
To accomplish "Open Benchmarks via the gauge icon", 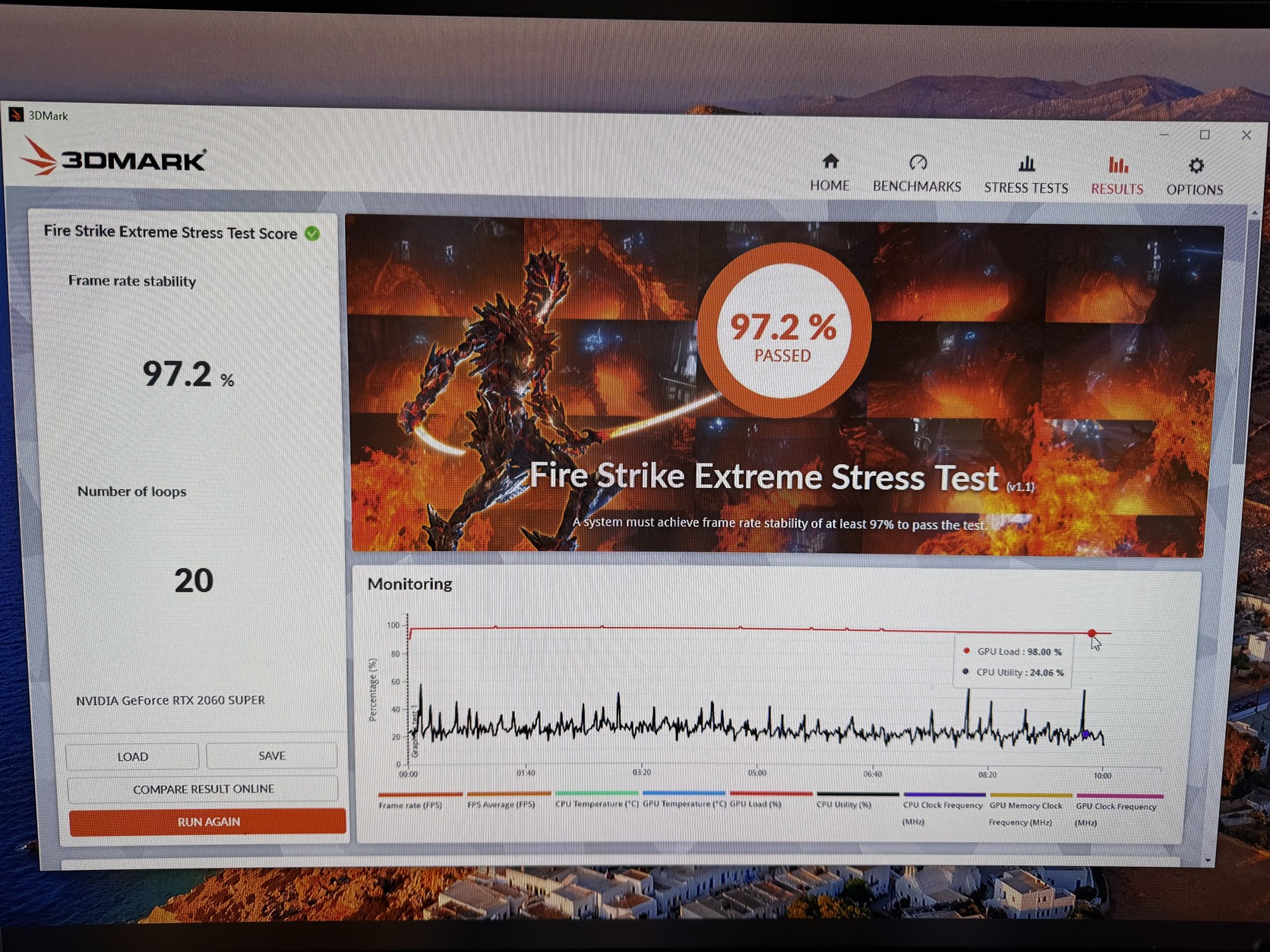I will pos(918,162).
